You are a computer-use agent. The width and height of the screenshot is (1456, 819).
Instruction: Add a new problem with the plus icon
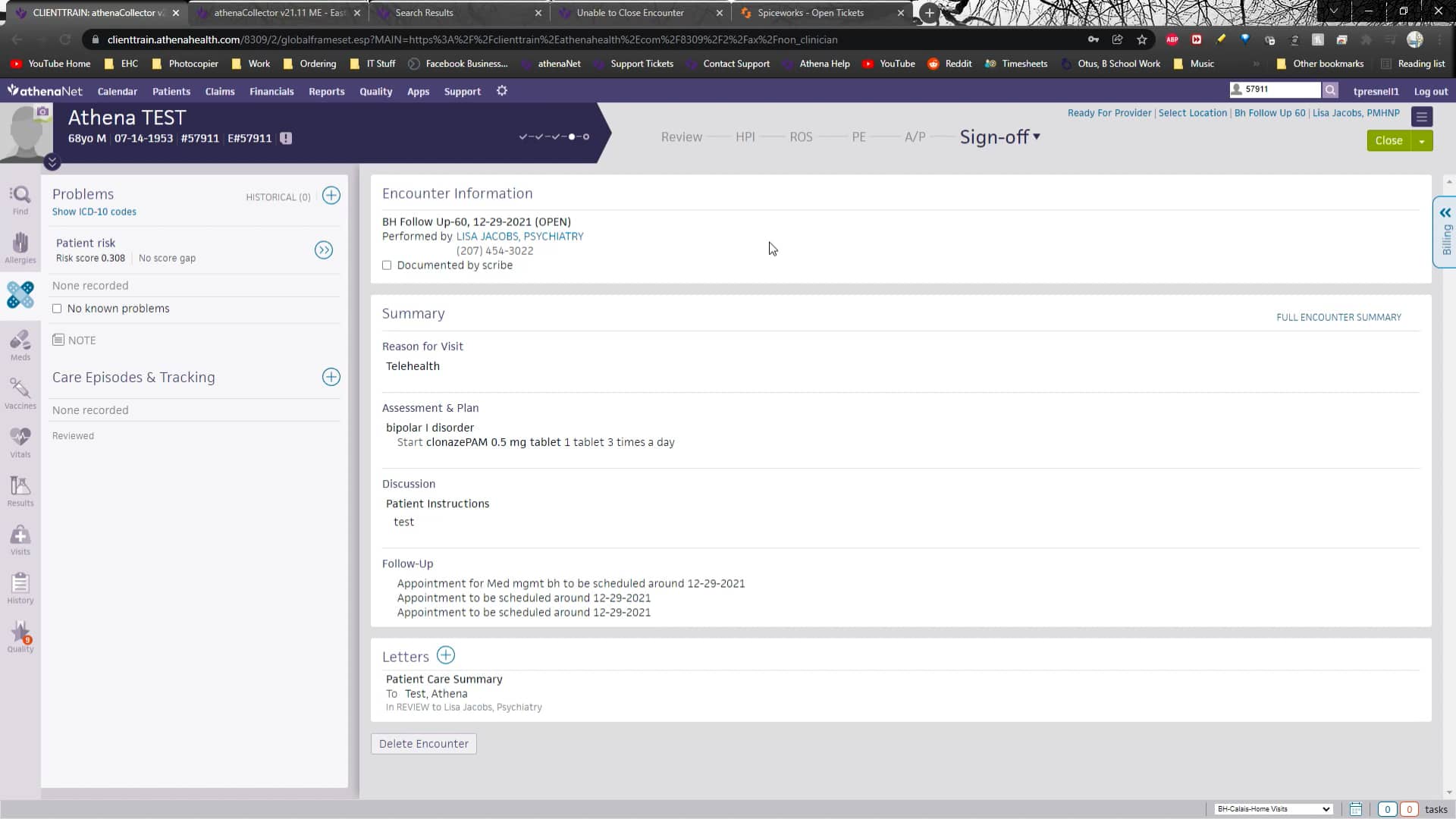(x=331, y=196)
